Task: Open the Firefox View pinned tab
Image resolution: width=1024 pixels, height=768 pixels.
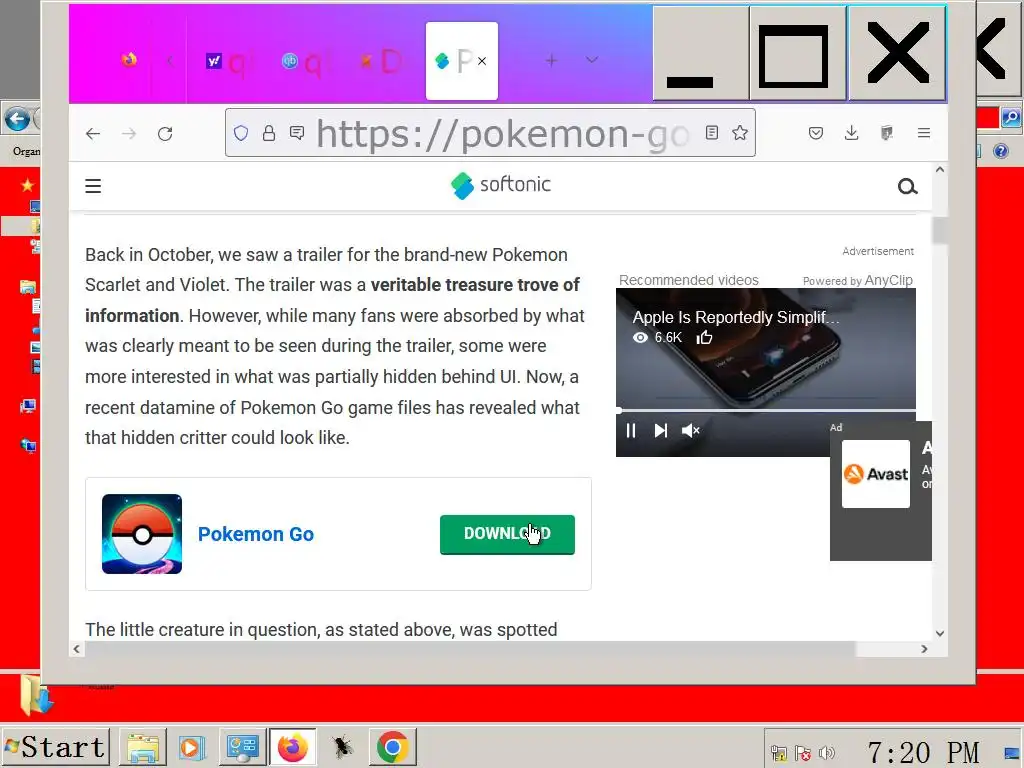Action: coord(129,60)
